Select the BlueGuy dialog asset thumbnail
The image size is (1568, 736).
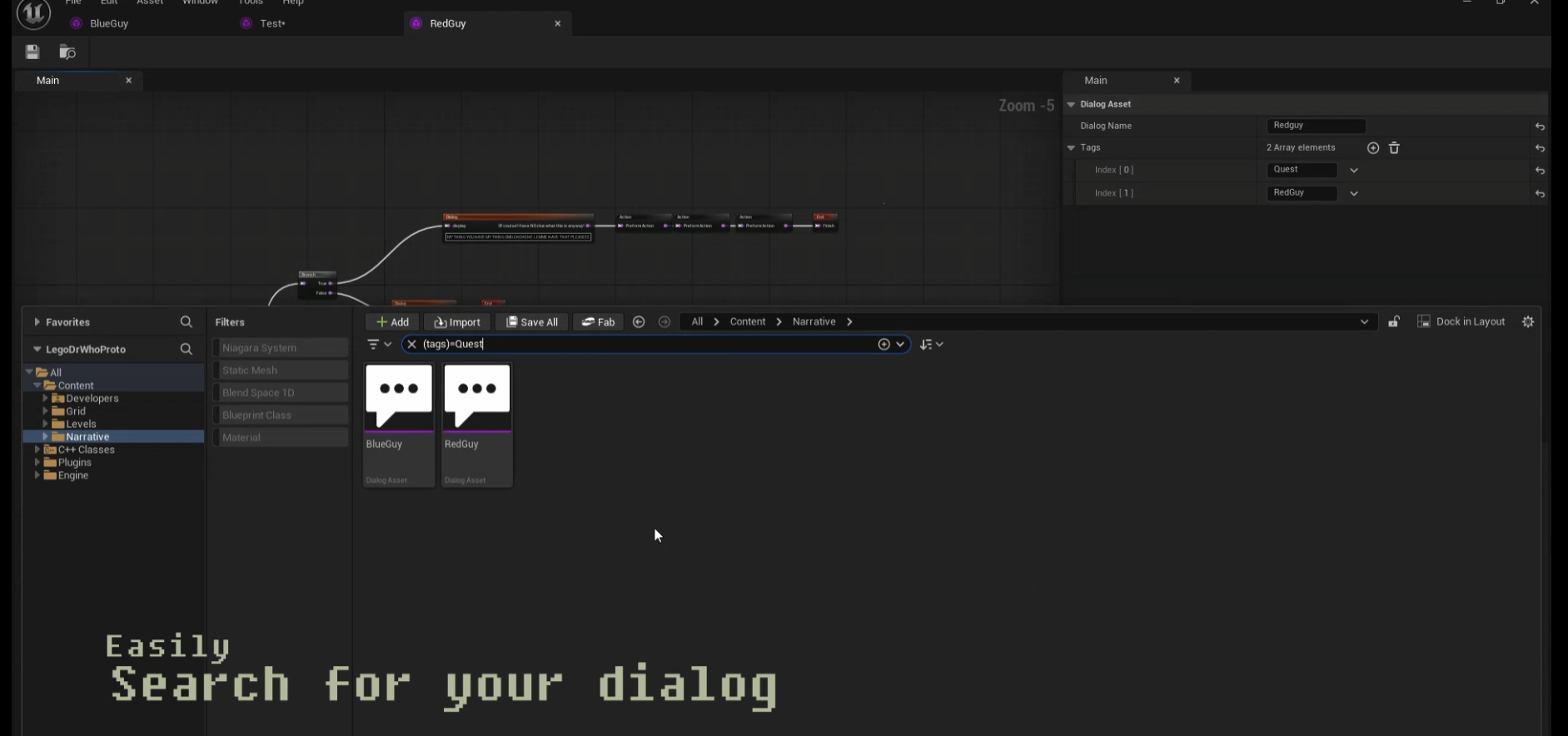click(x=399, y=425)
